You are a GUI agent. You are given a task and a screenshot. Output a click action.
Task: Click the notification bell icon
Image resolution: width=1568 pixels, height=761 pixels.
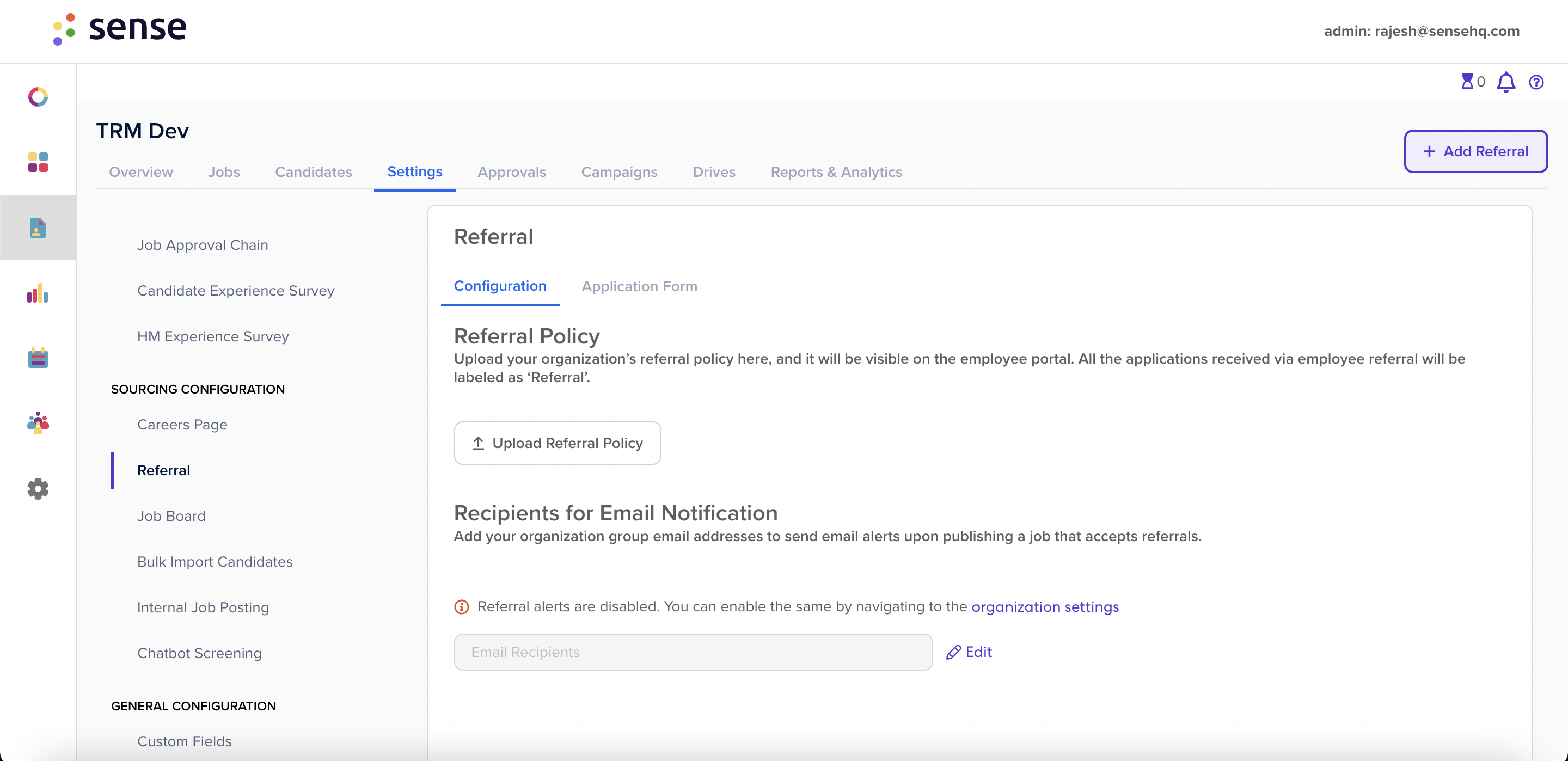pos(1506,82)
